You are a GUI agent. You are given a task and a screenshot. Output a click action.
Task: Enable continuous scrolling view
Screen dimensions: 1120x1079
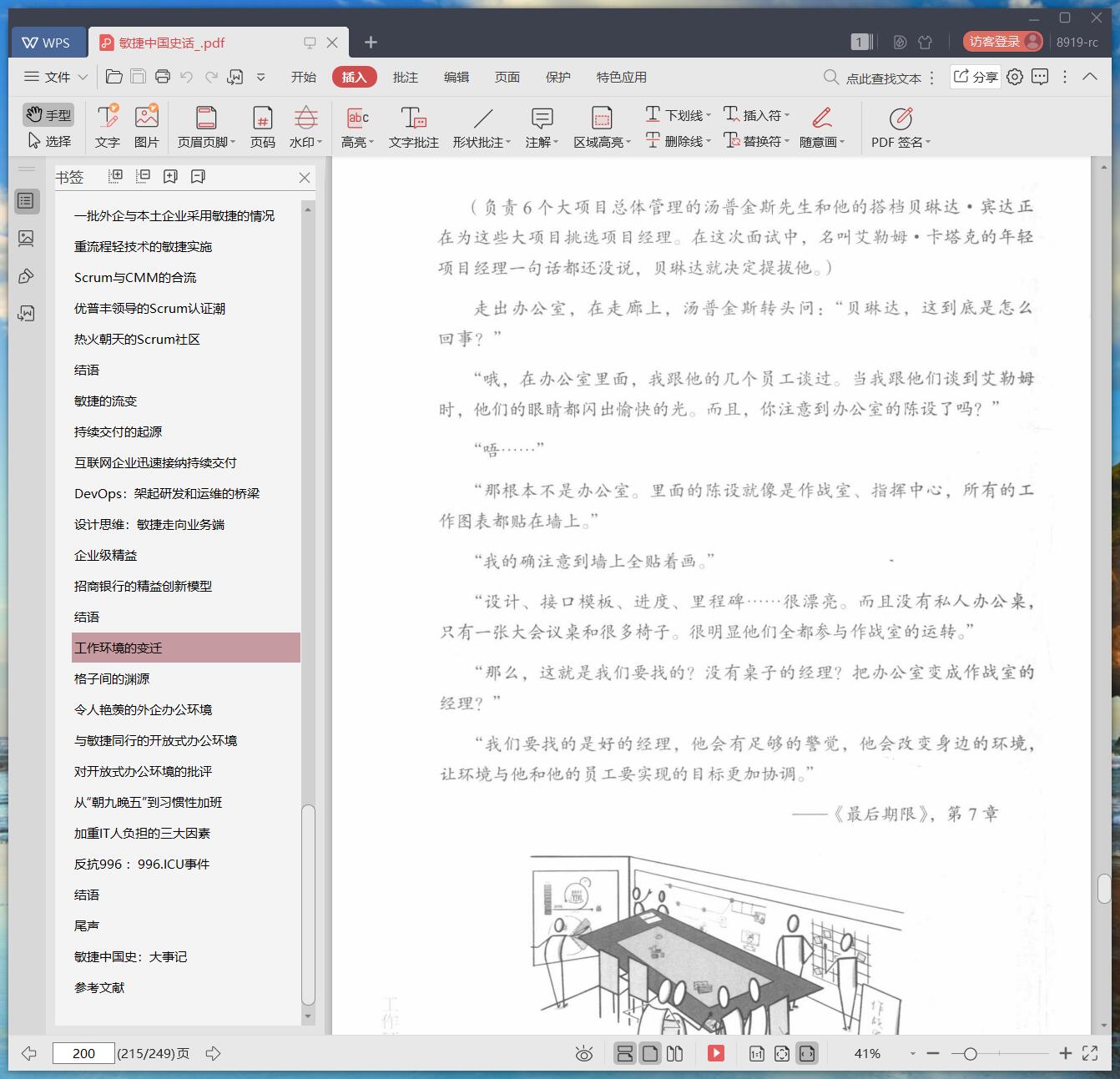point(625,1053)
